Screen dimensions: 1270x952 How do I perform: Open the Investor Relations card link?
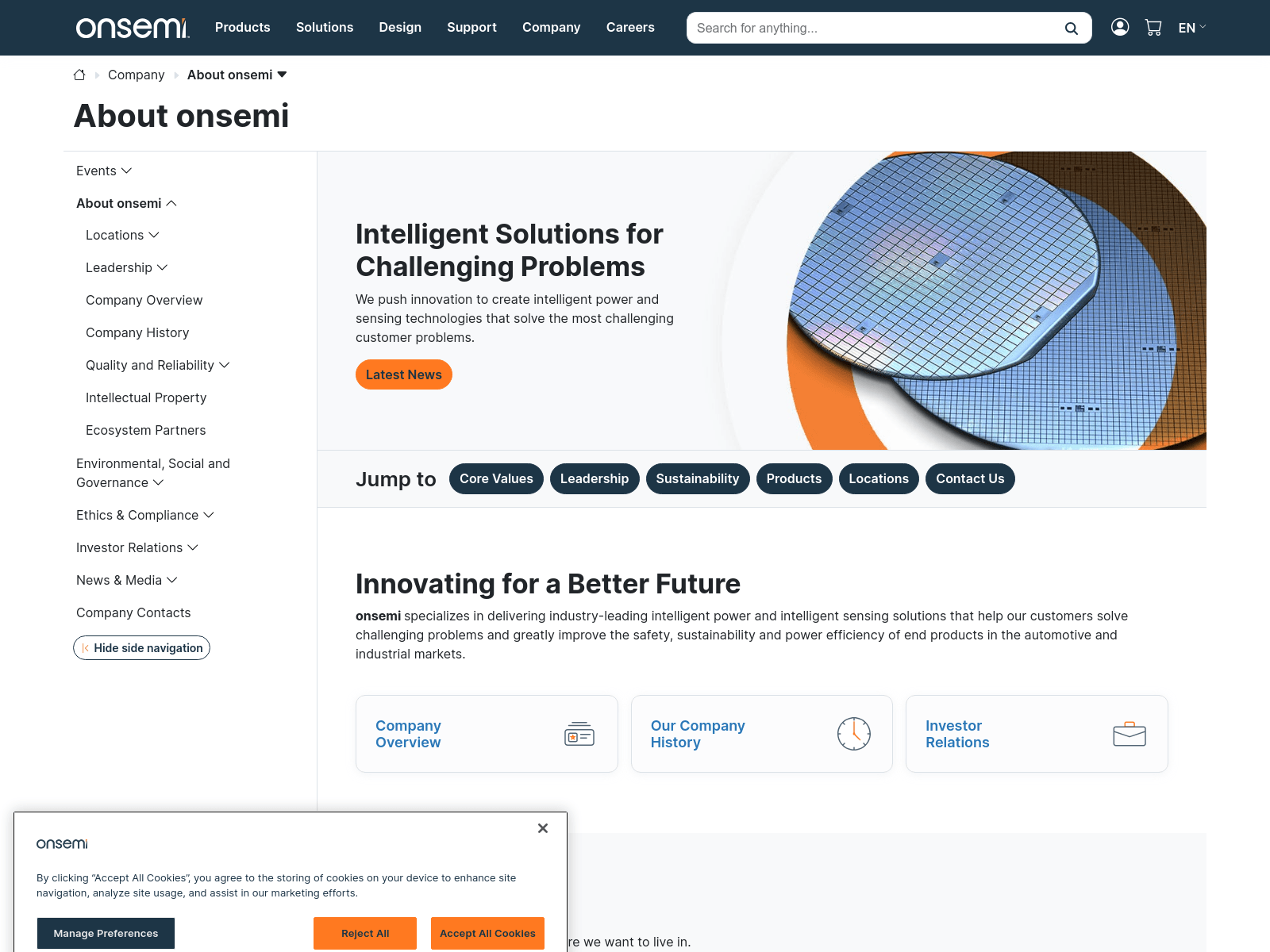pos(957,734)
